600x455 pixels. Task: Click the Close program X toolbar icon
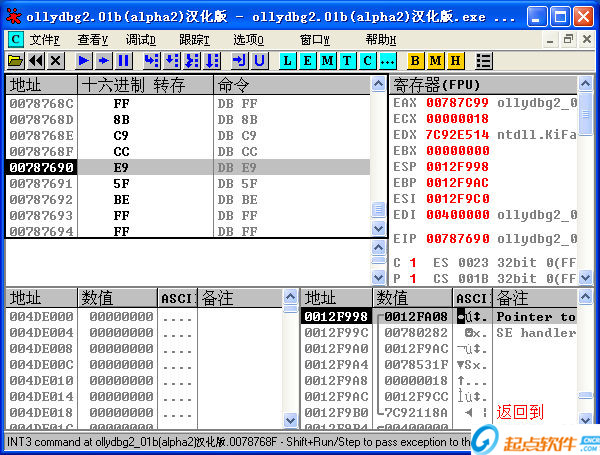(56, 60)
